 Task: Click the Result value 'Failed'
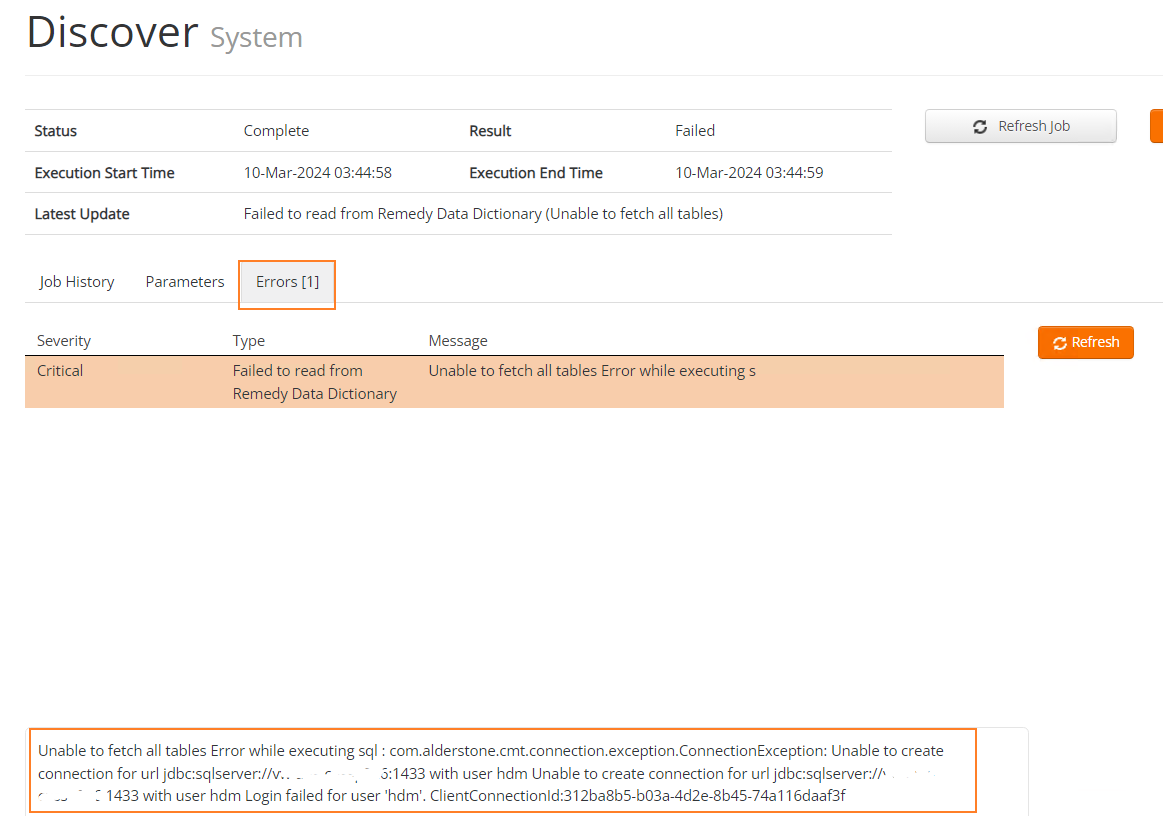[x=695, y=131]
